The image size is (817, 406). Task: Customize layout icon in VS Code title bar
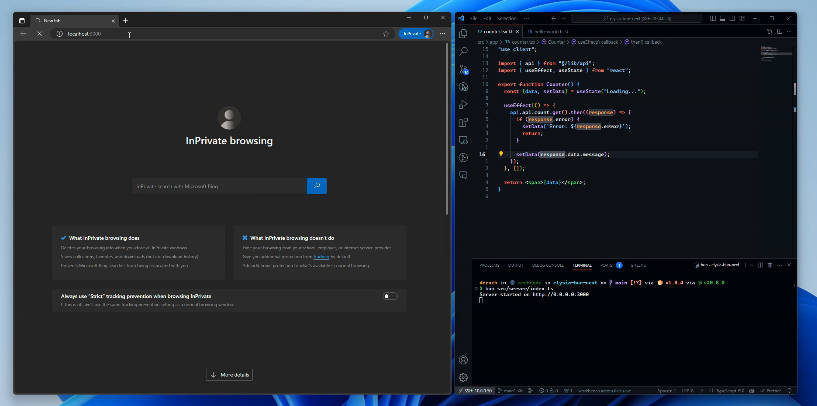pos(742,18)
